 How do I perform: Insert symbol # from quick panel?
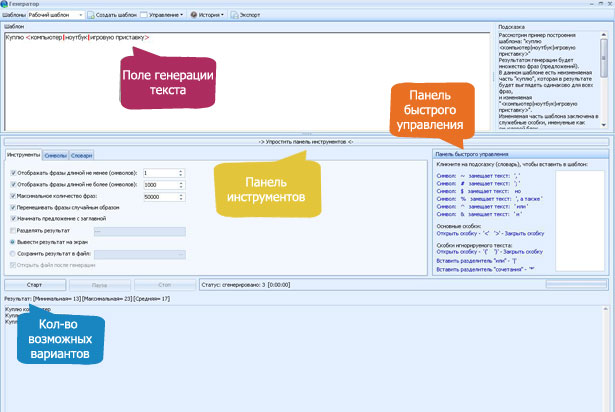coord(478,184)
